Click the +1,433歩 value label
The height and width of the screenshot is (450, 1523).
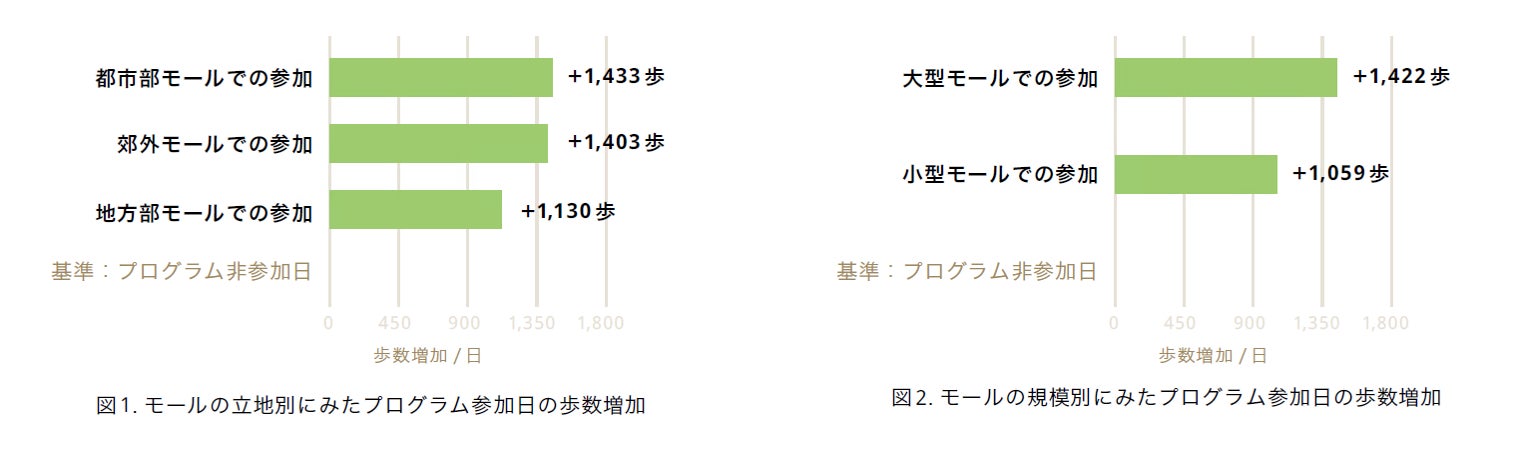(616, 76)
